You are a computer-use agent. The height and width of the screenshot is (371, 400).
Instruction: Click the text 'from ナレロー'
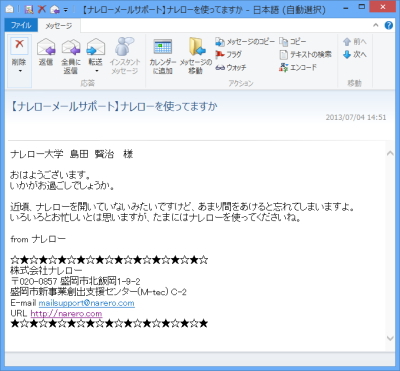(x=38, y=239)
